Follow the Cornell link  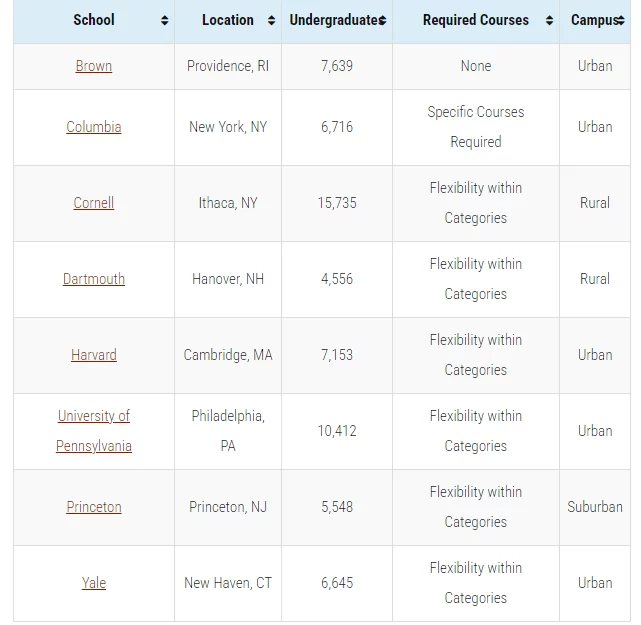tap(94, 203)
